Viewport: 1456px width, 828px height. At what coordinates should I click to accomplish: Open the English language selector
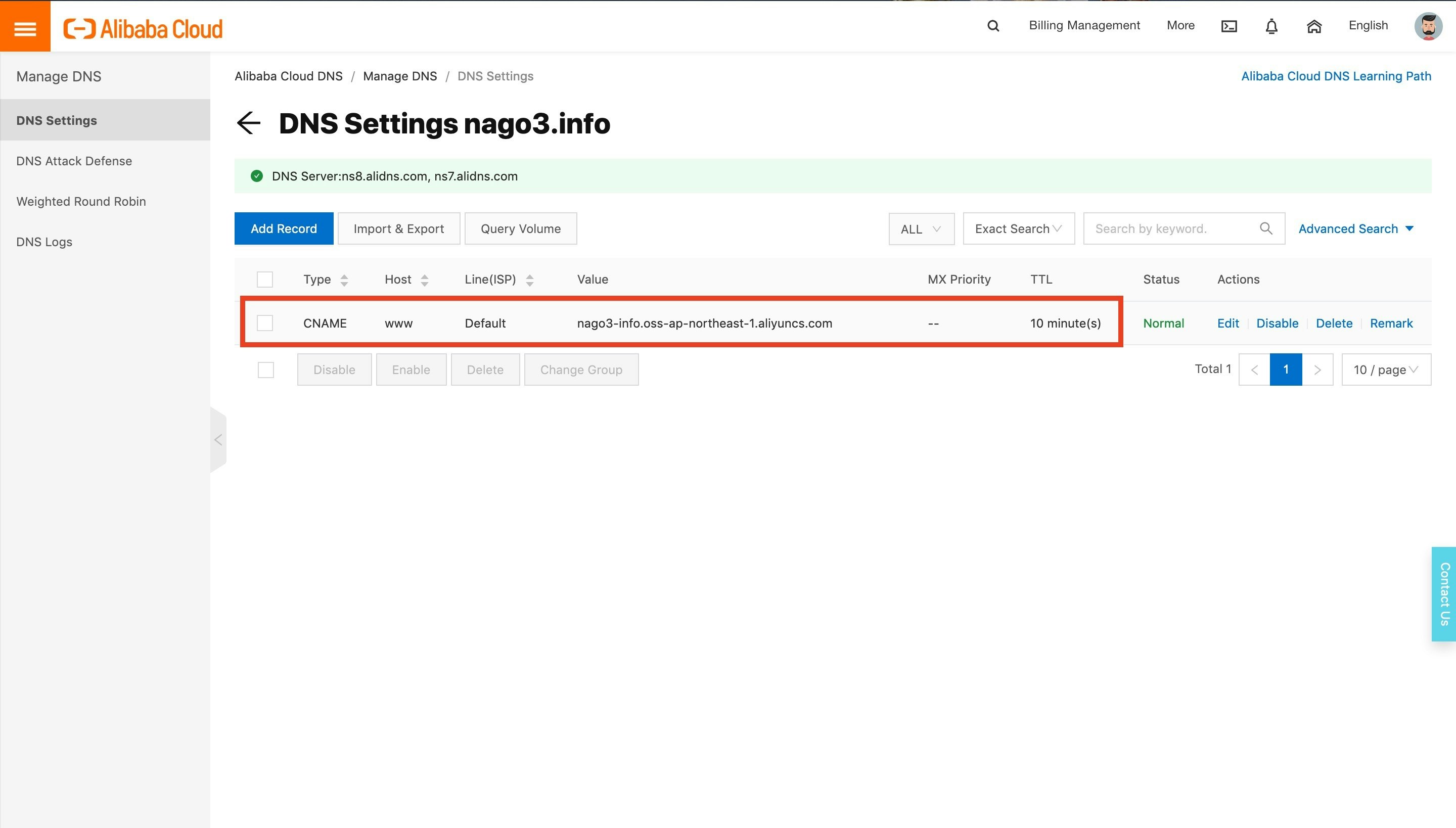(x=1368, y=26)
